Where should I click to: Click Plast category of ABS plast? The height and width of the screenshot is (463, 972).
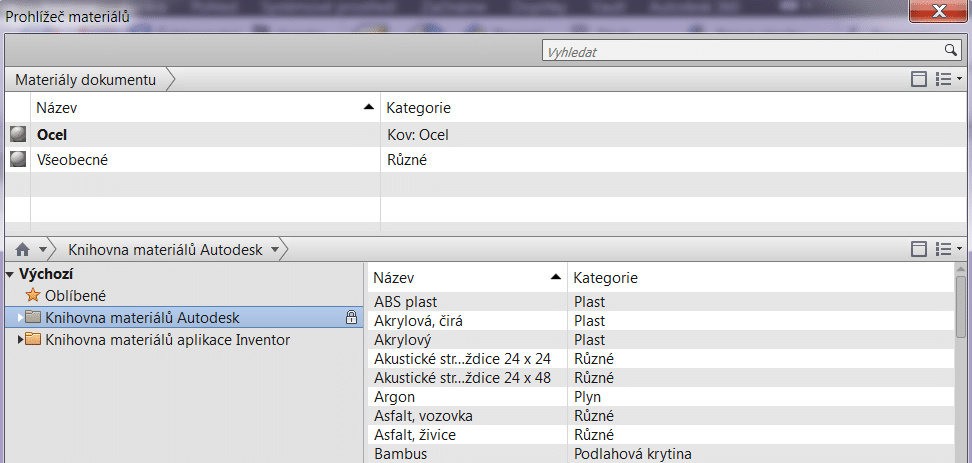[589, 302]
